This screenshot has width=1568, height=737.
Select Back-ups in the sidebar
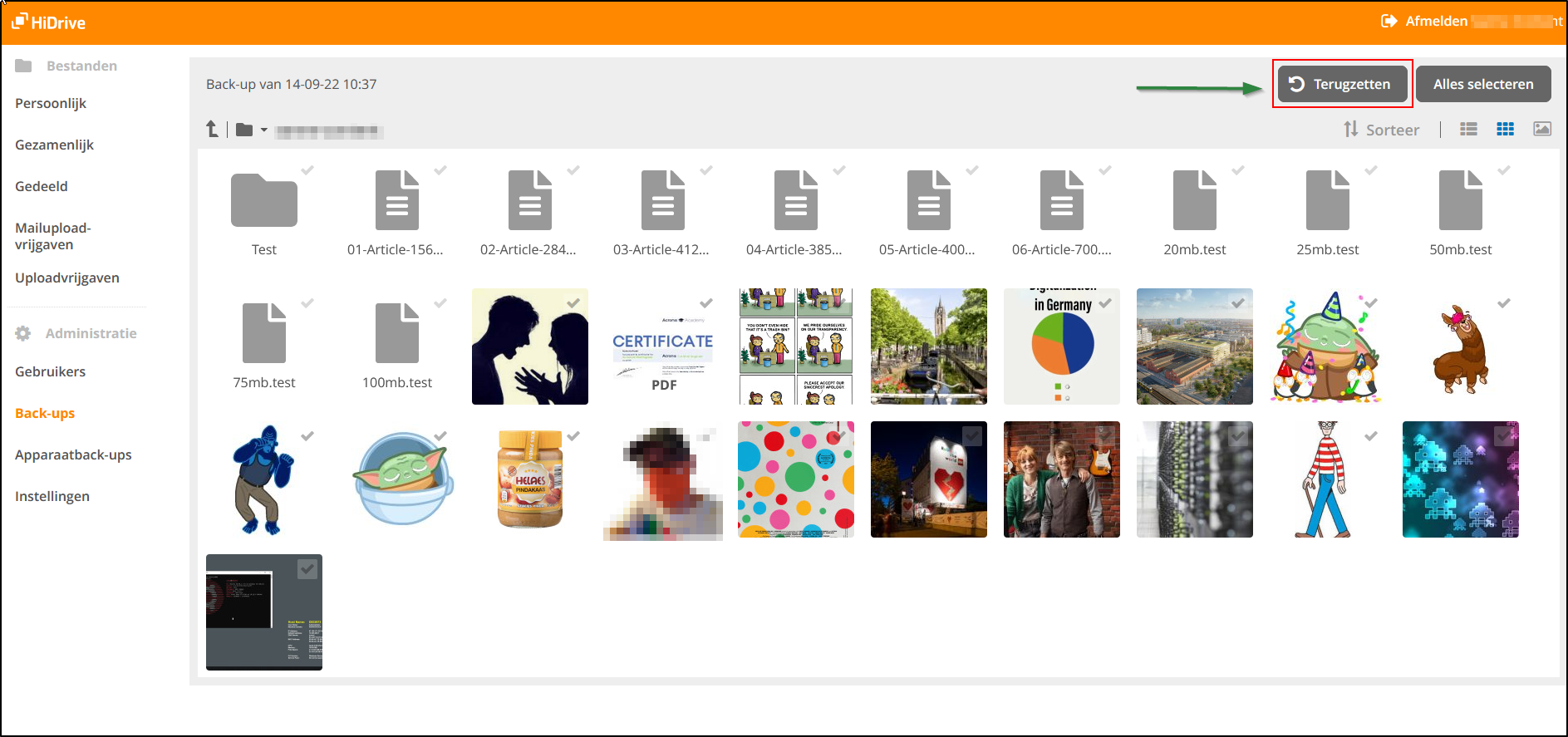tap(45, 413)
